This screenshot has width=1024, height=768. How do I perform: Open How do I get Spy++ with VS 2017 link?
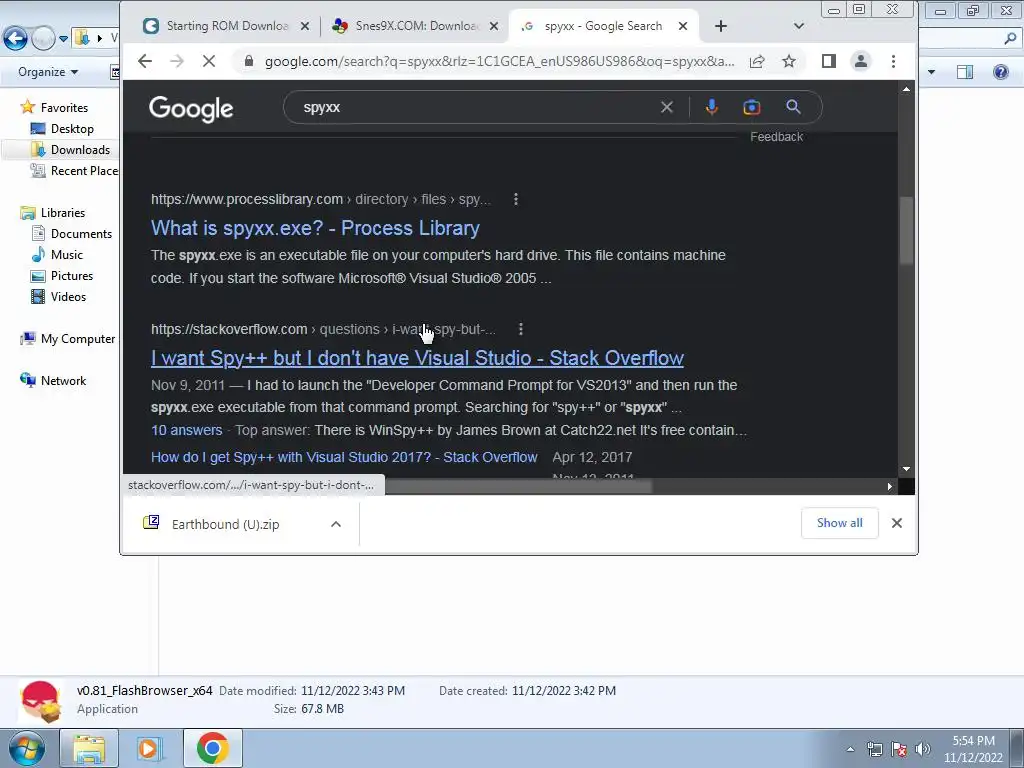[x=344, y=457]
